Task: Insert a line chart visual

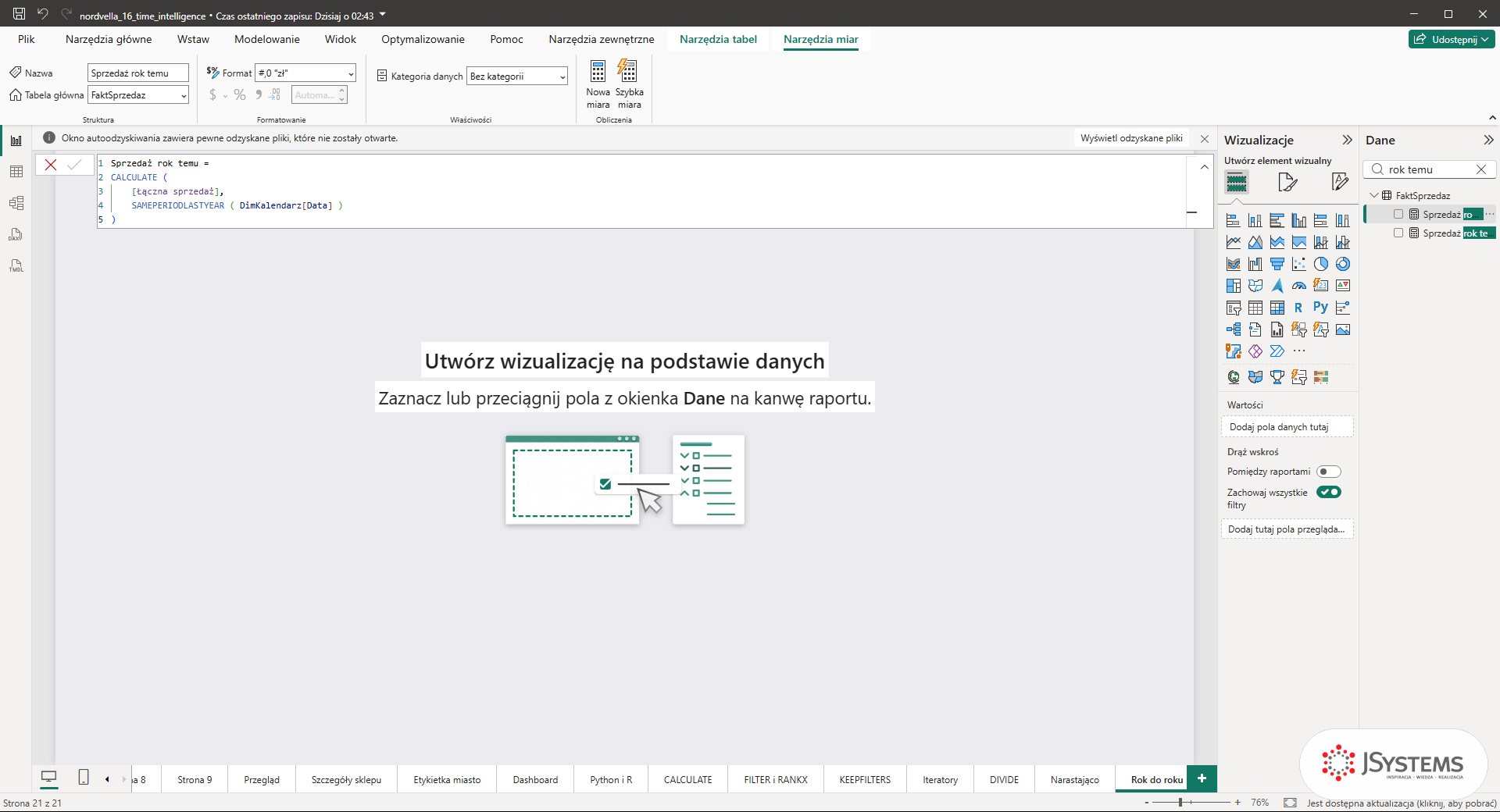Action: tap(1234, 242)
